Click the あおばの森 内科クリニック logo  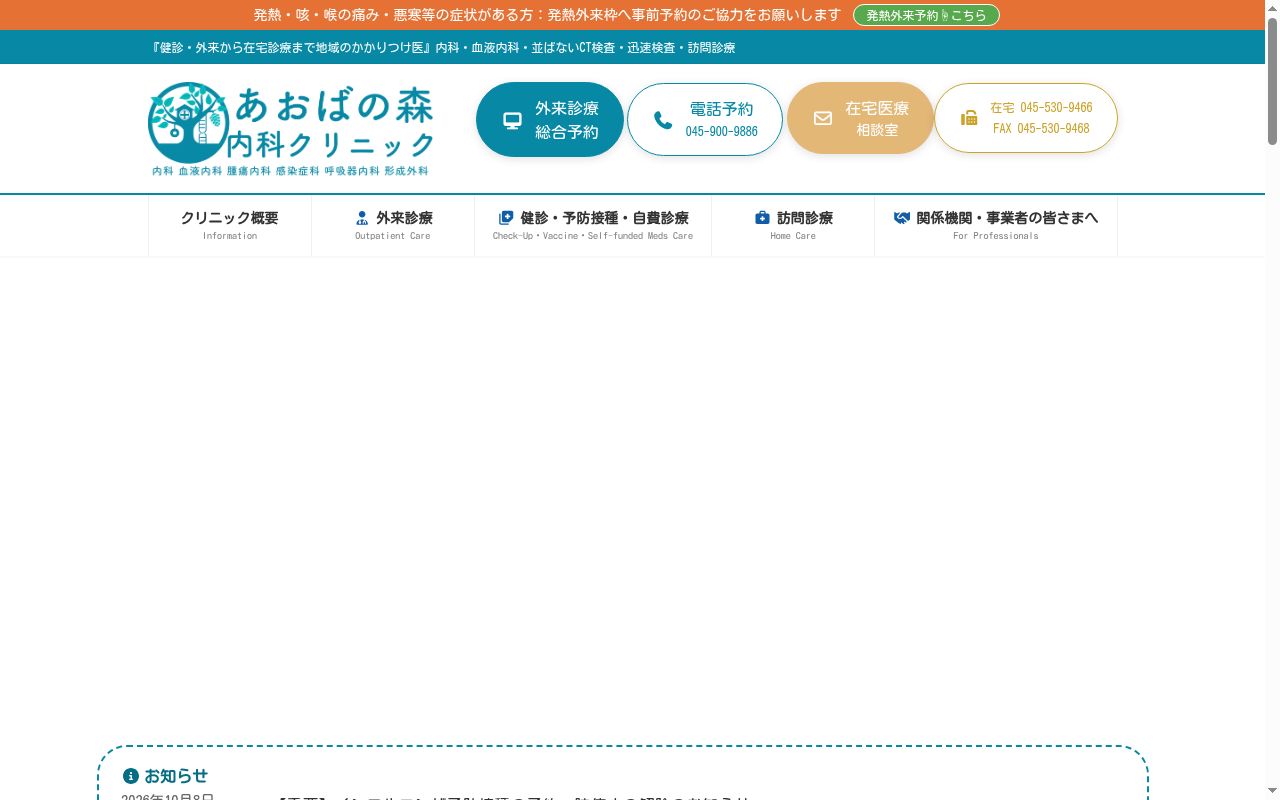tap(291, 129)
